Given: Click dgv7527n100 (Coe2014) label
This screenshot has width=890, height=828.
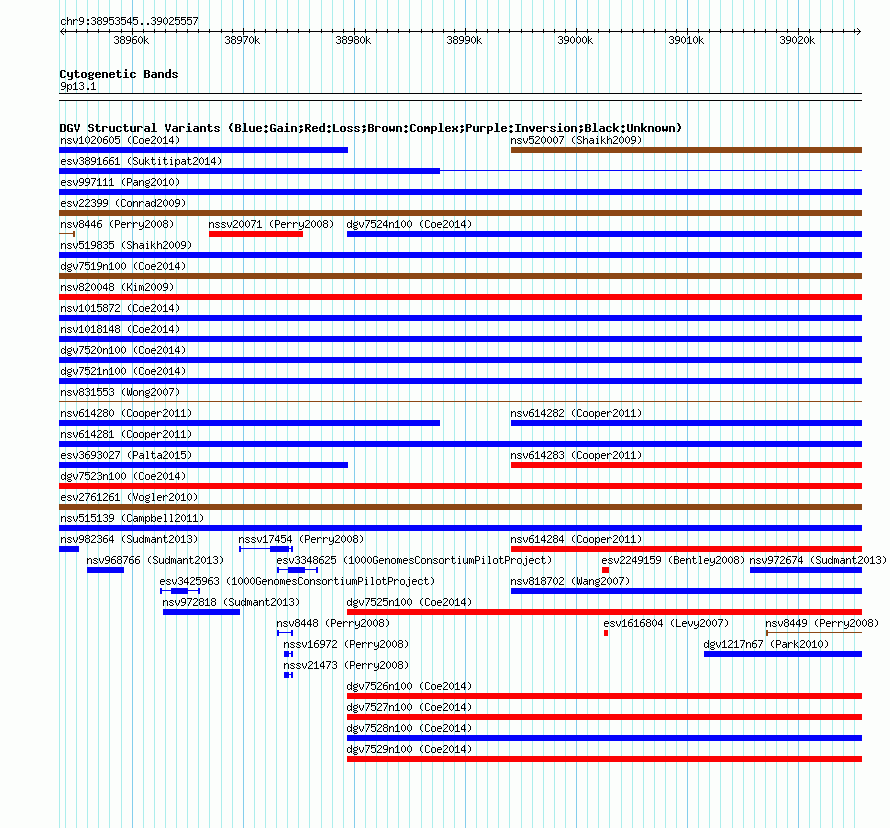Looking at the screenshot, I should (409, 707).
